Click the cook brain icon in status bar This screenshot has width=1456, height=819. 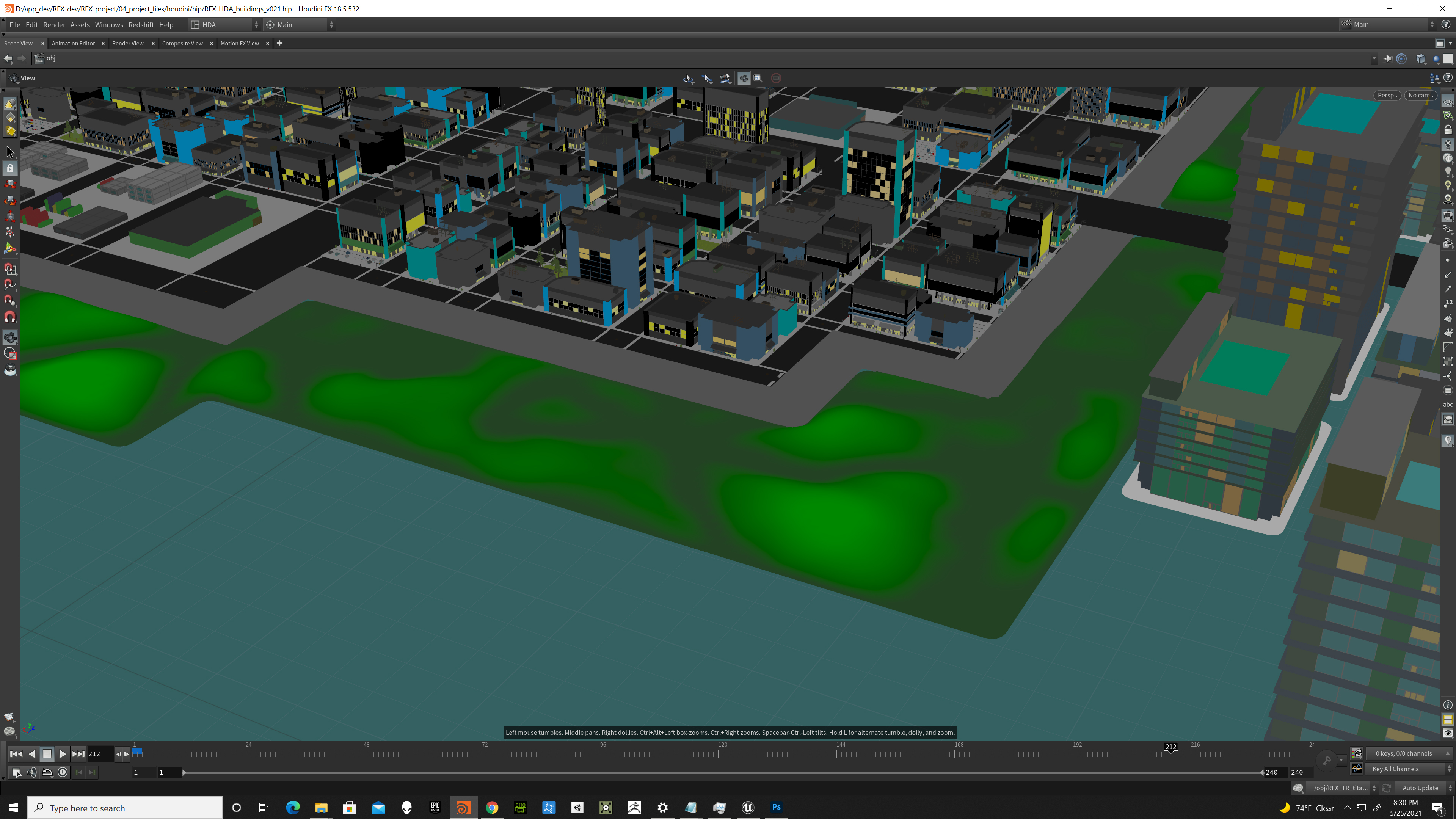tap(1298, 788)
